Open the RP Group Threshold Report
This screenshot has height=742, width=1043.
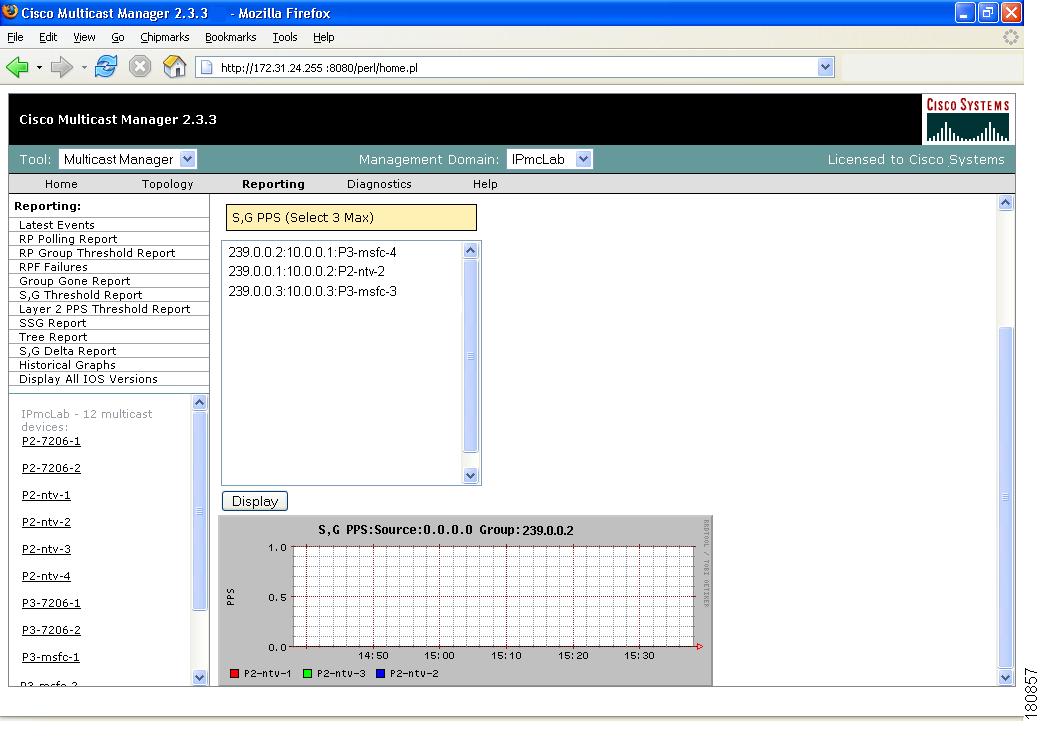point(97,253)
